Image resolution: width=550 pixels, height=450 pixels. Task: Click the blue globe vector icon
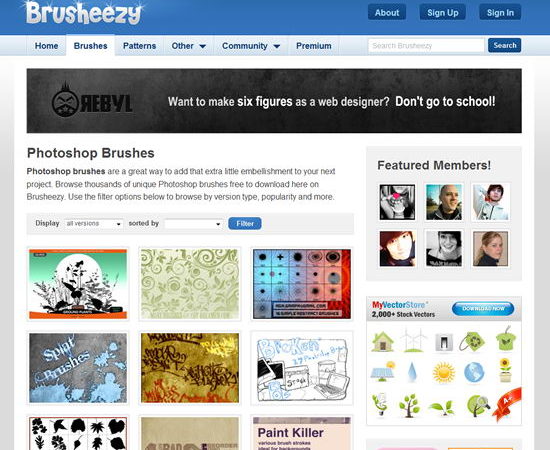pyautogui.click(x=474, y=372)
